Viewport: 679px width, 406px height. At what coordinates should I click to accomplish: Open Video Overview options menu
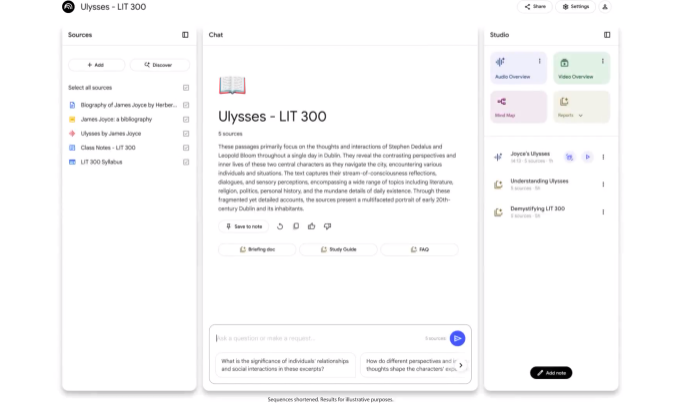point(602,61)
